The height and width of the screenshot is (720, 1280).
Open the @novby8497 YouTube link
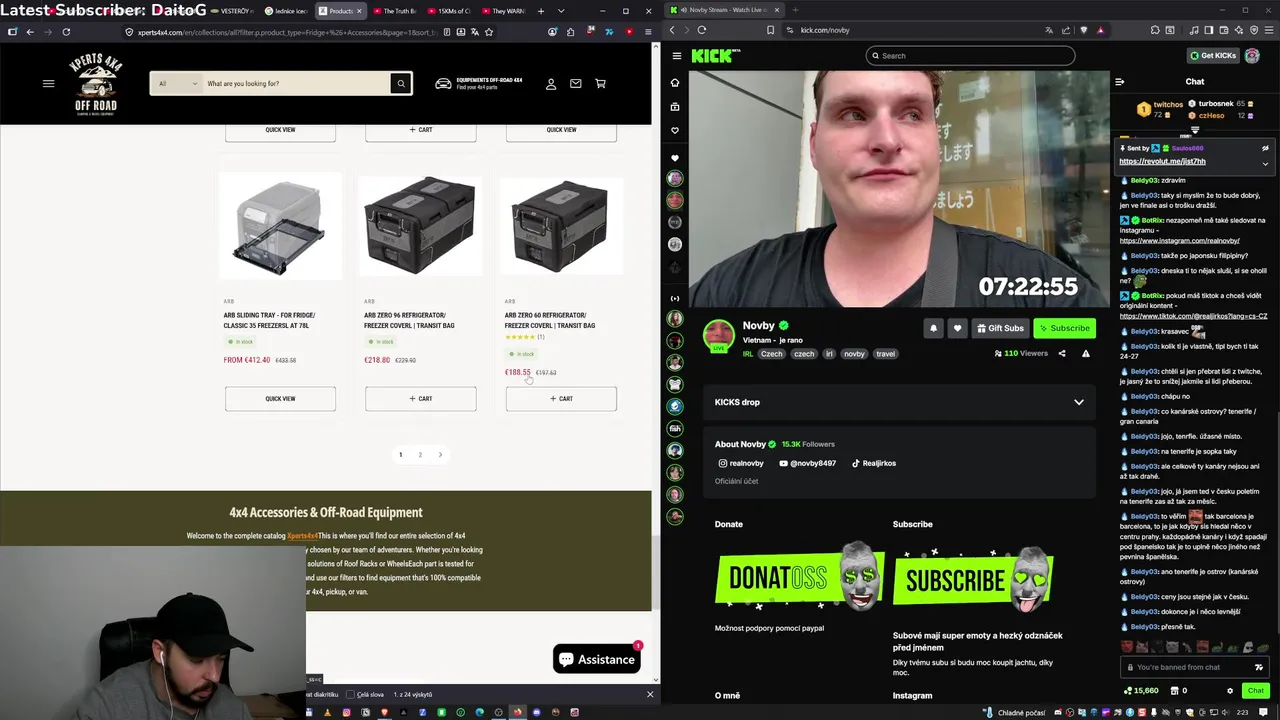807,463
